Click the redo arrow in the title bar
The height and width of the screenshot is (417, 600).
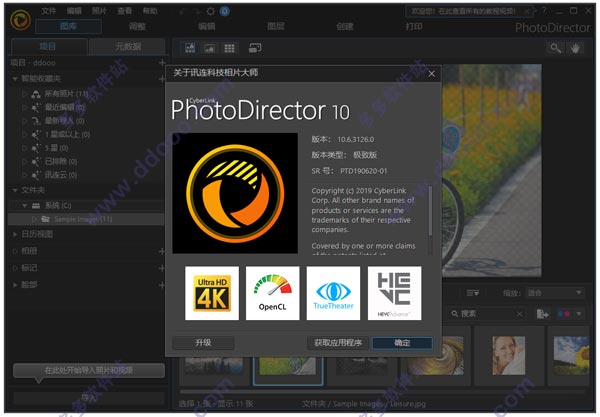tap(196, 12)
